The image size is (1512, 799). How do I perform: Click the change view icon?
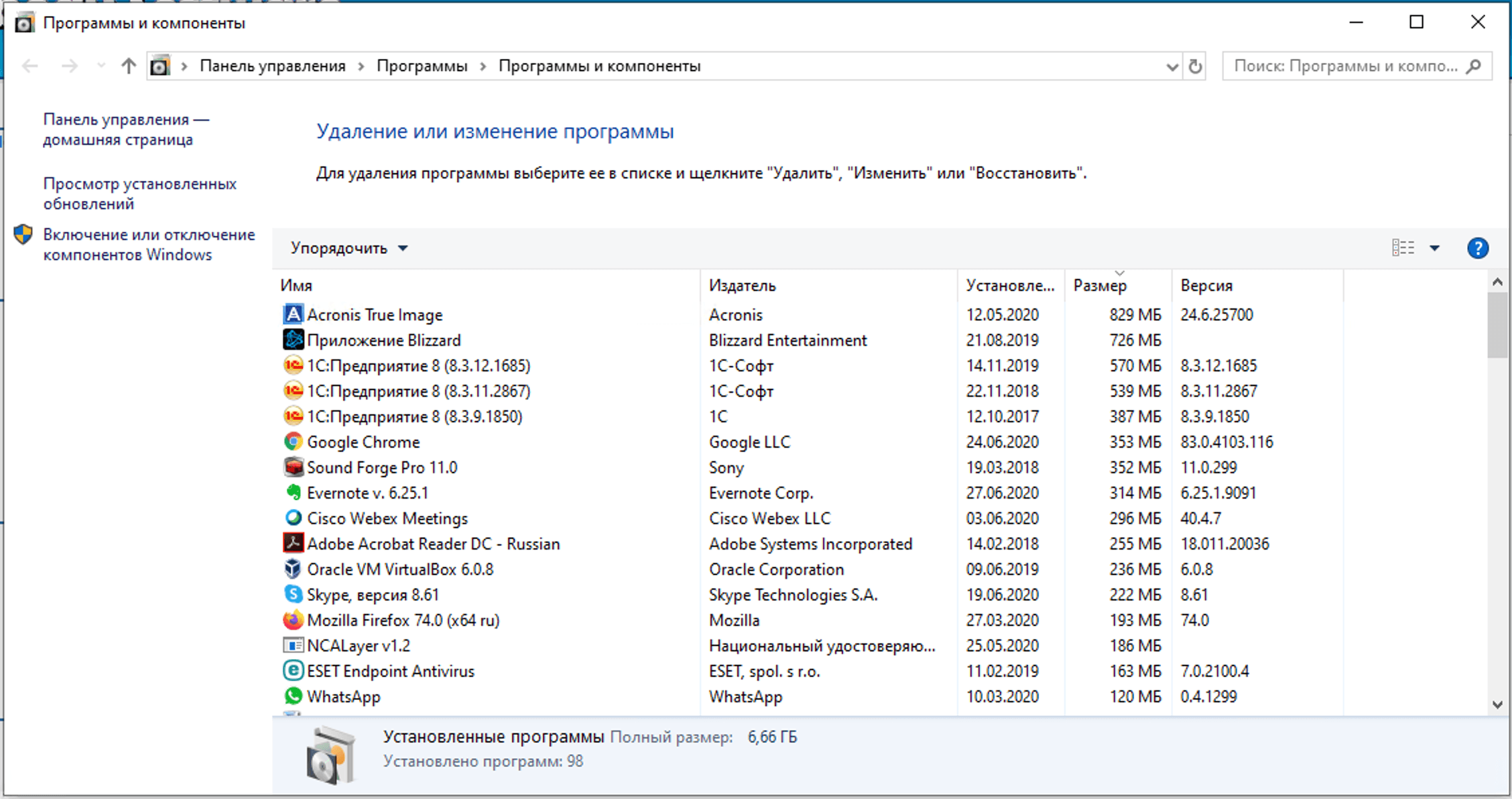(x=1403, y=248)
